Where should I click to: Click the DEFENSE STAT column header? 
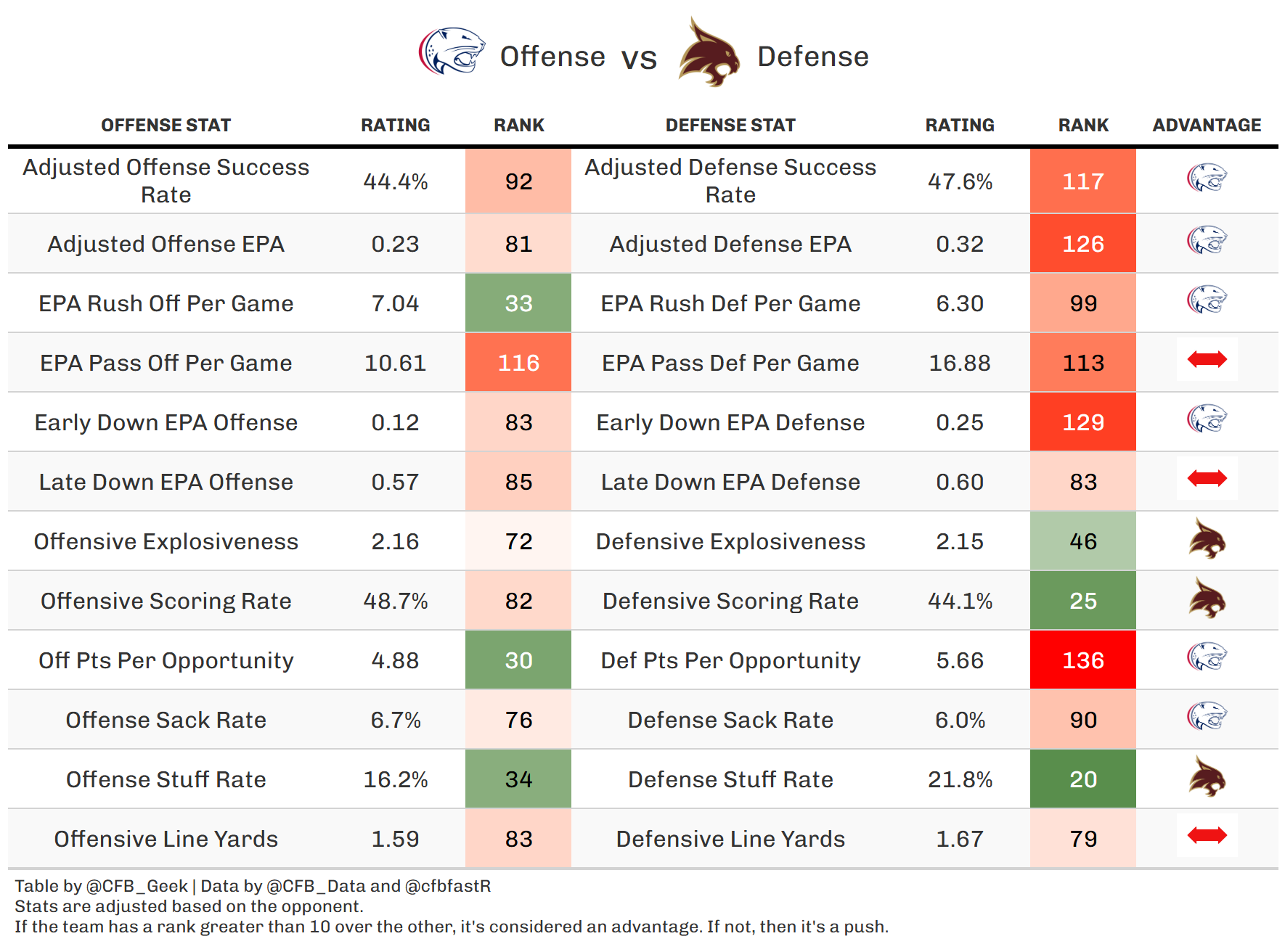click(x=730, y=126)
